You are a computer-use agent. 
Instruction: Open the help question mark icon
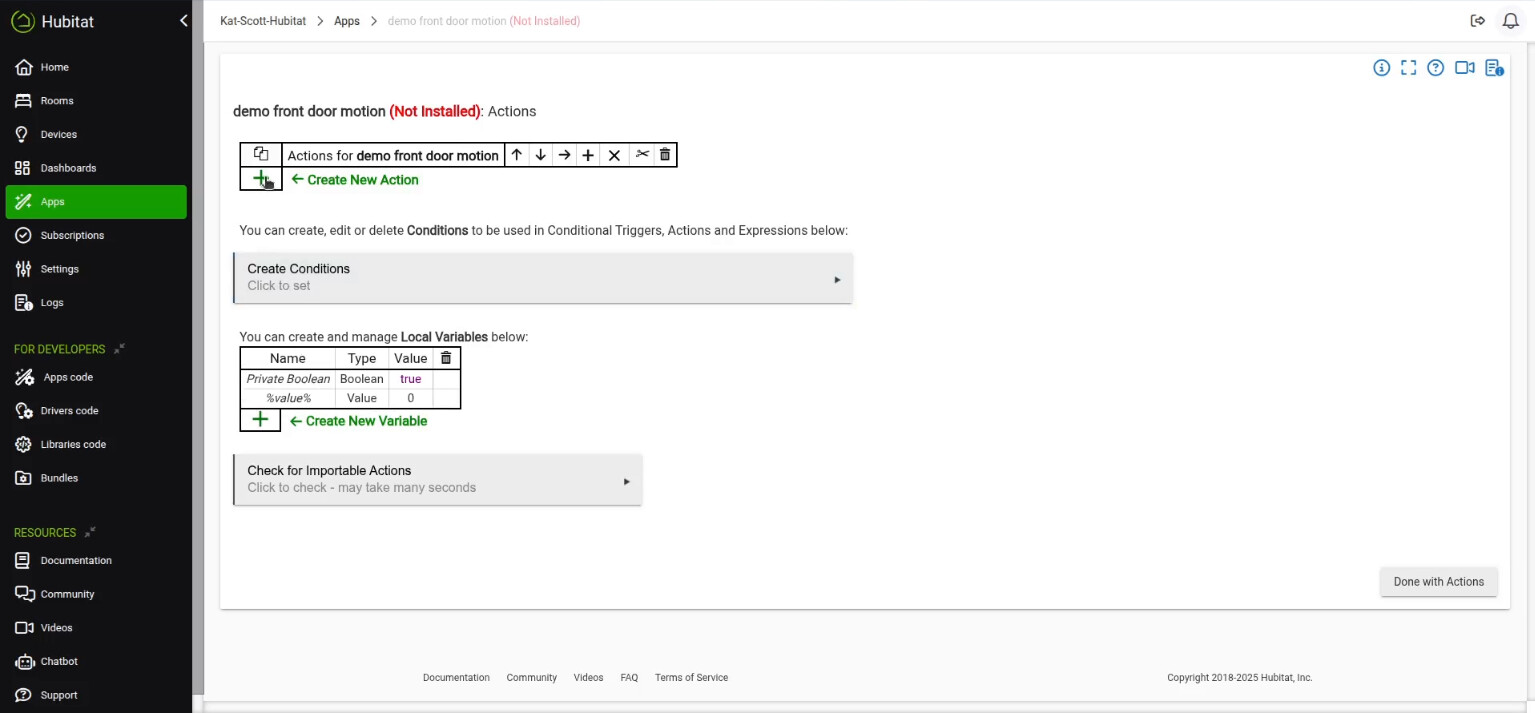click(1435, 68)
